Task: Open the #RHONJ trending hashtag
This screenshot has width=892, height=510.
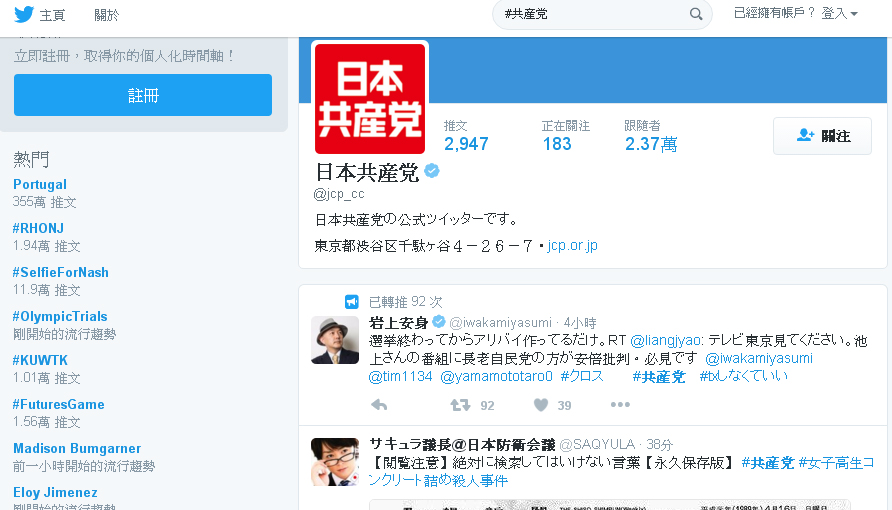Action: pos(38,228)
